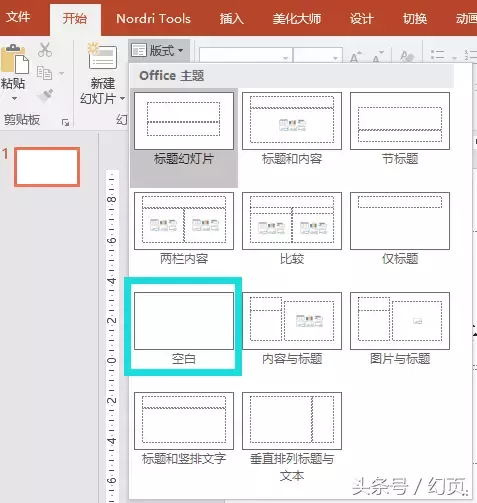Choose the 内容与标题 layout
477x503 pixels.
pos(292,329)
